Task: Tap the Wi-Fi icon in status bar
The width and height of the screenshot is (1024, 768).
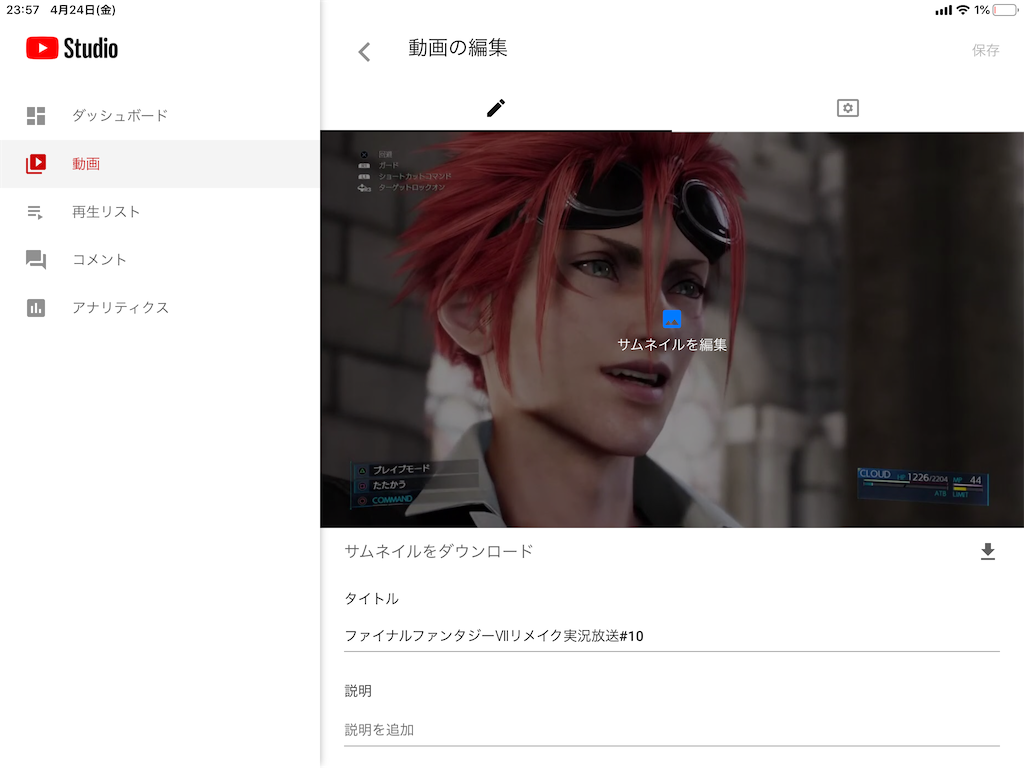Action: click(963, 10)
